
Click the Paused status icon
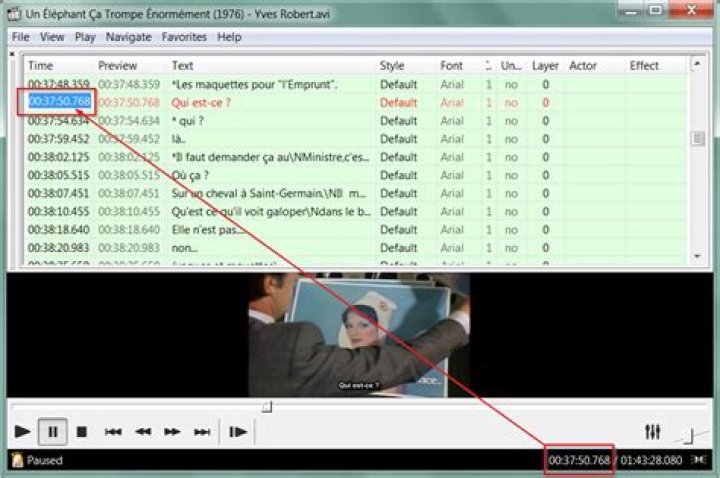click(x=17, y=460)
